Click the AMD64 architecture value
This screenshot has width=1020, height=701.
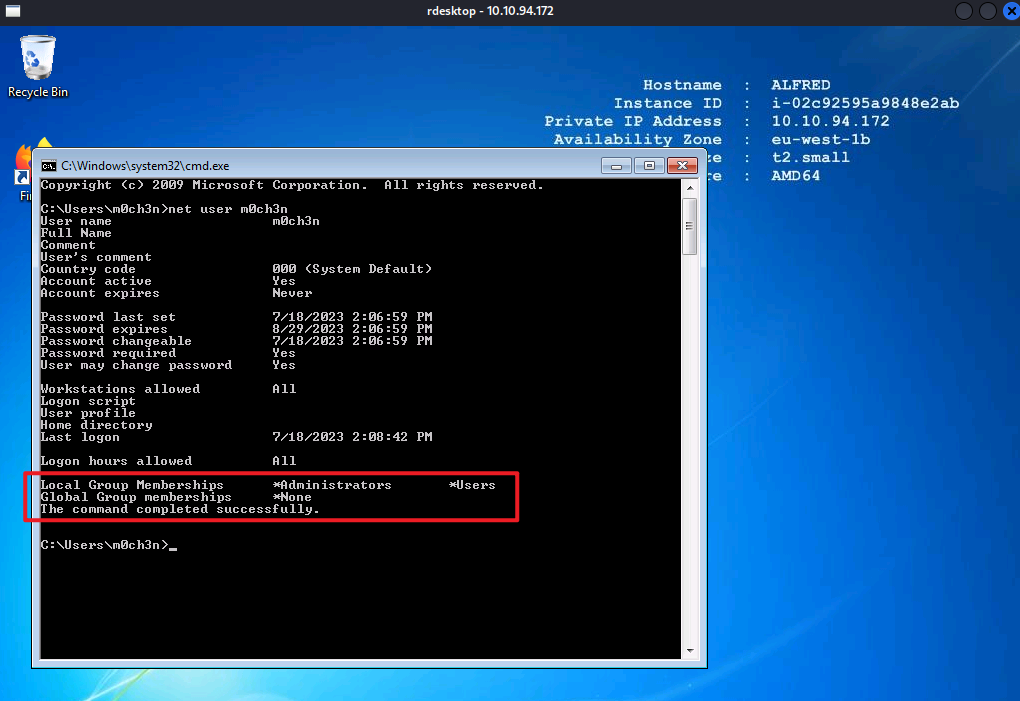click(796, 176)
